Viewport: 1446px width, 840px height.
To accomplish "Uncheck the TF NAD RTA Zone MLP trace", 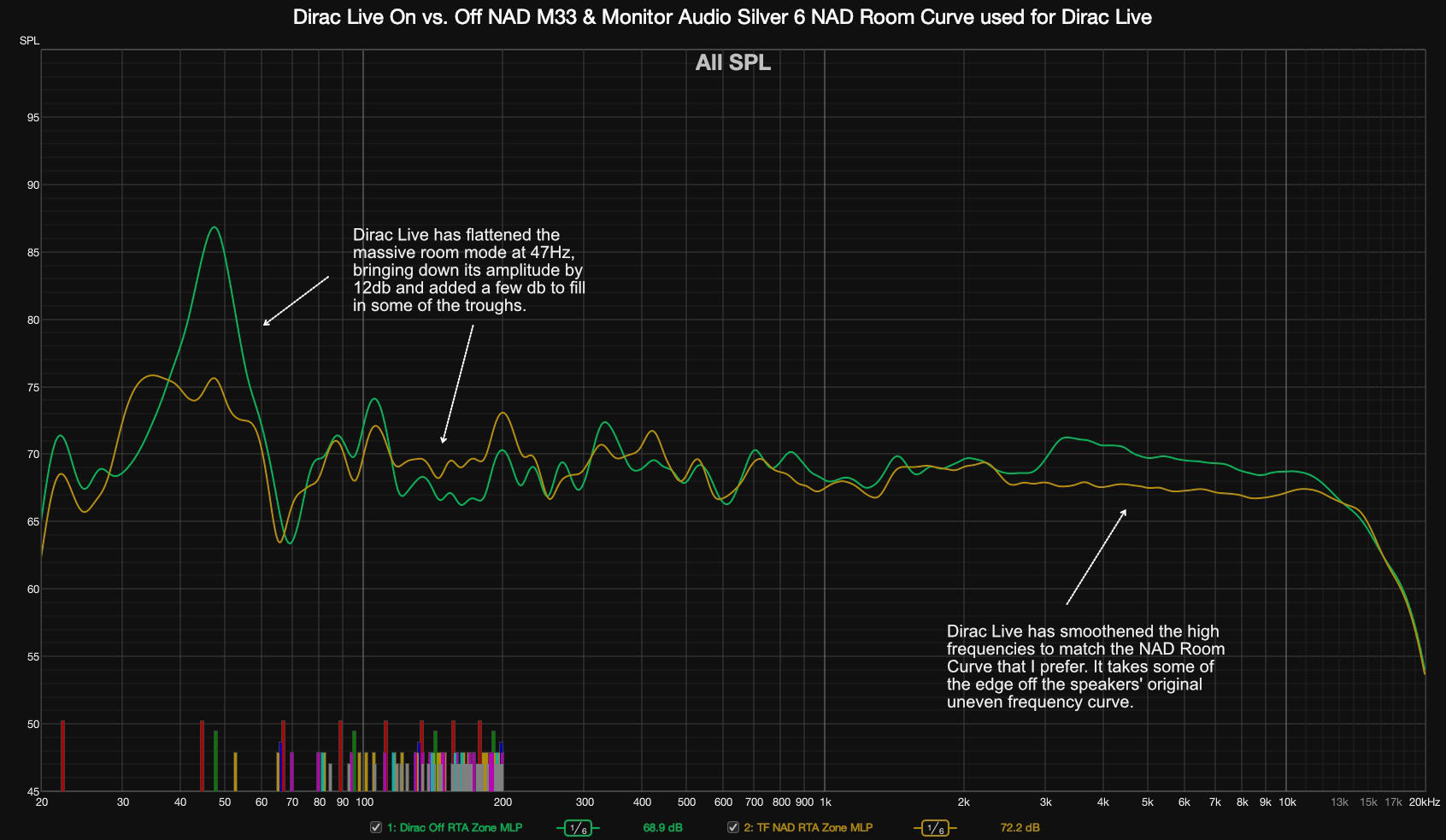I will point(732,827).
